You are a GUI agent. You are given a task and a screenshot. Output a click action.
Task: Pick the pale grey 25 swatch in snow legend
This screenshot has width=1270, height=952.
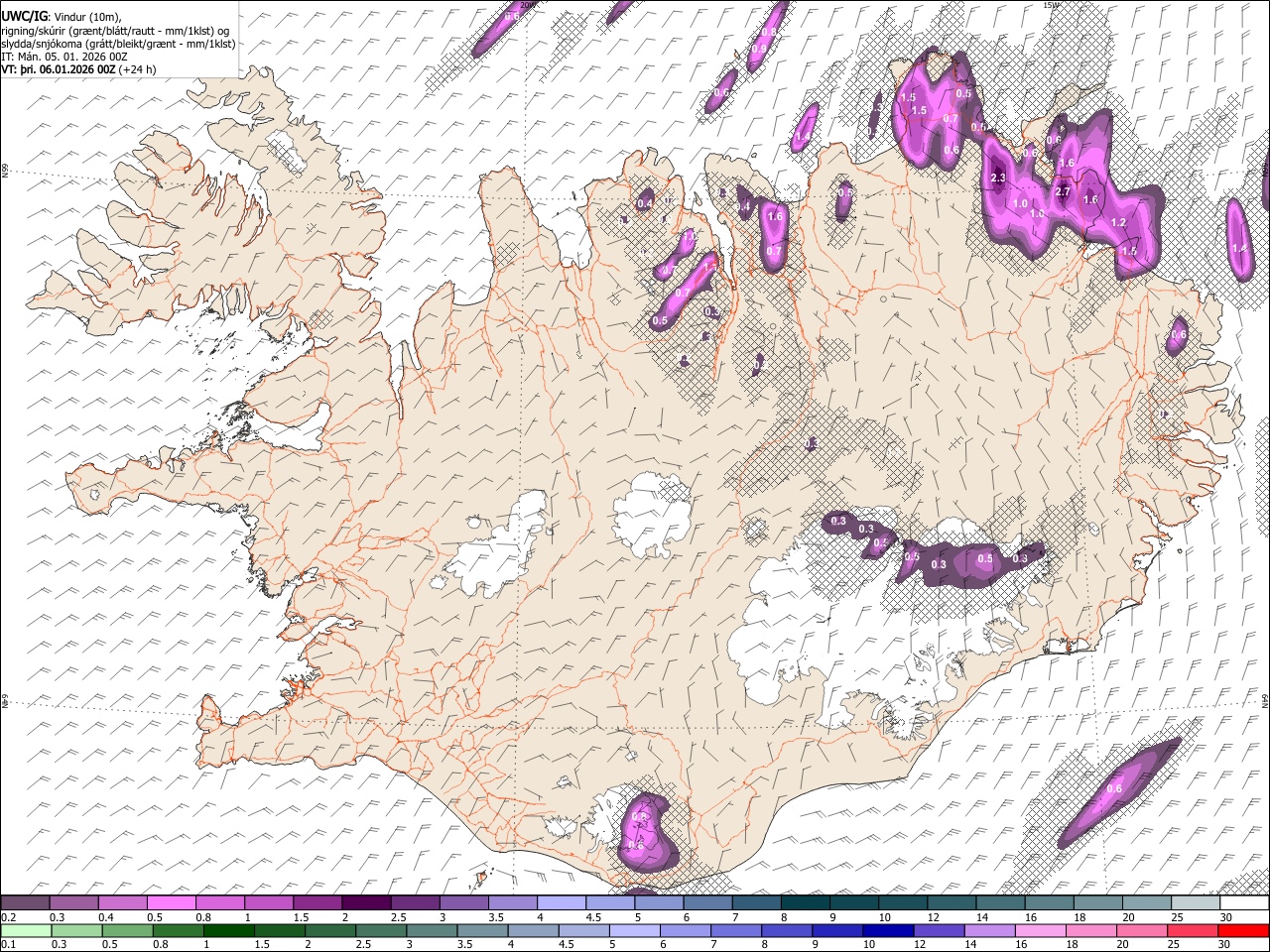[x=1197, y=903]
